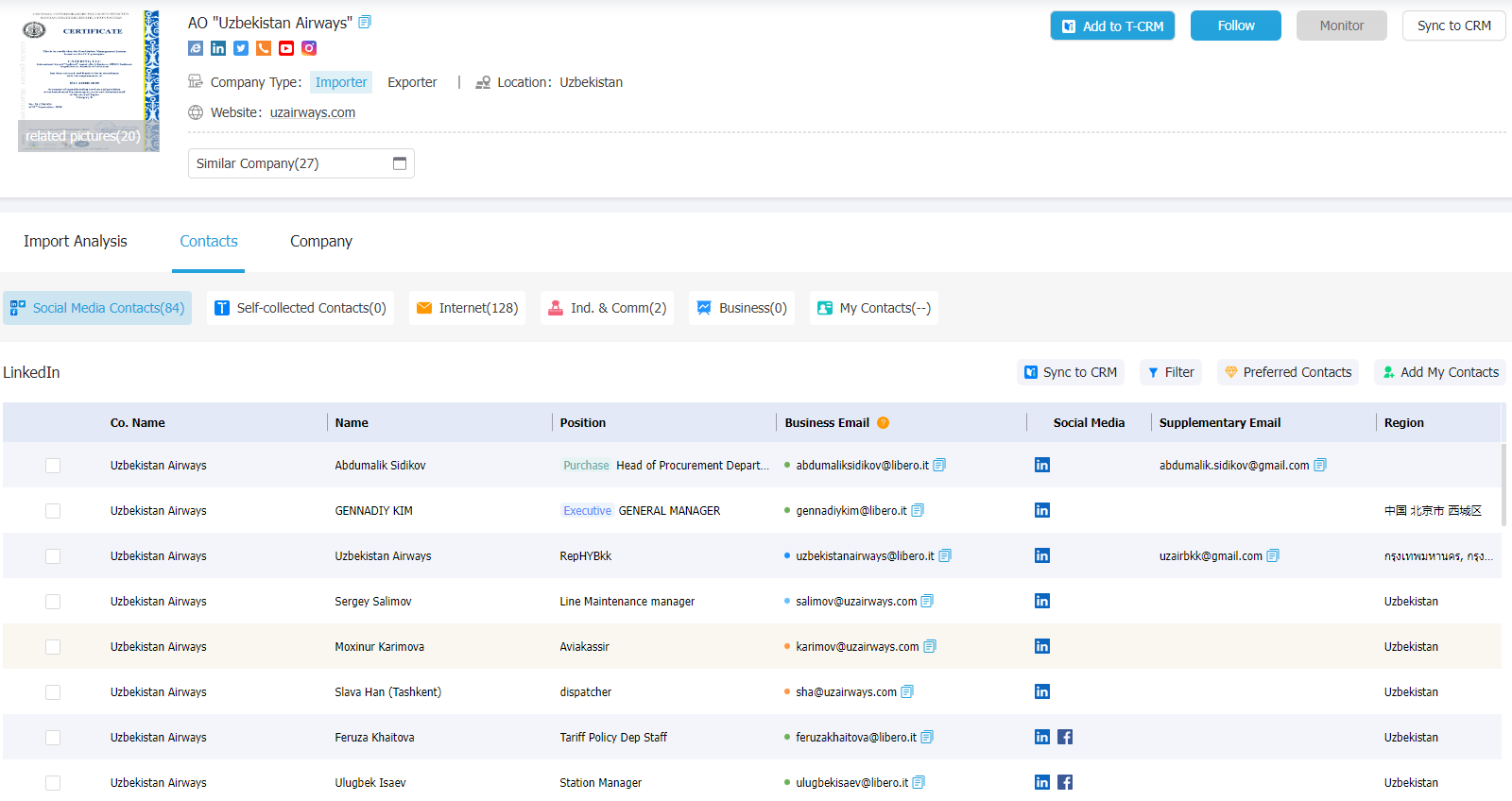
Task: Copy email sha@uzairways.com
Action: coord(907,691)
